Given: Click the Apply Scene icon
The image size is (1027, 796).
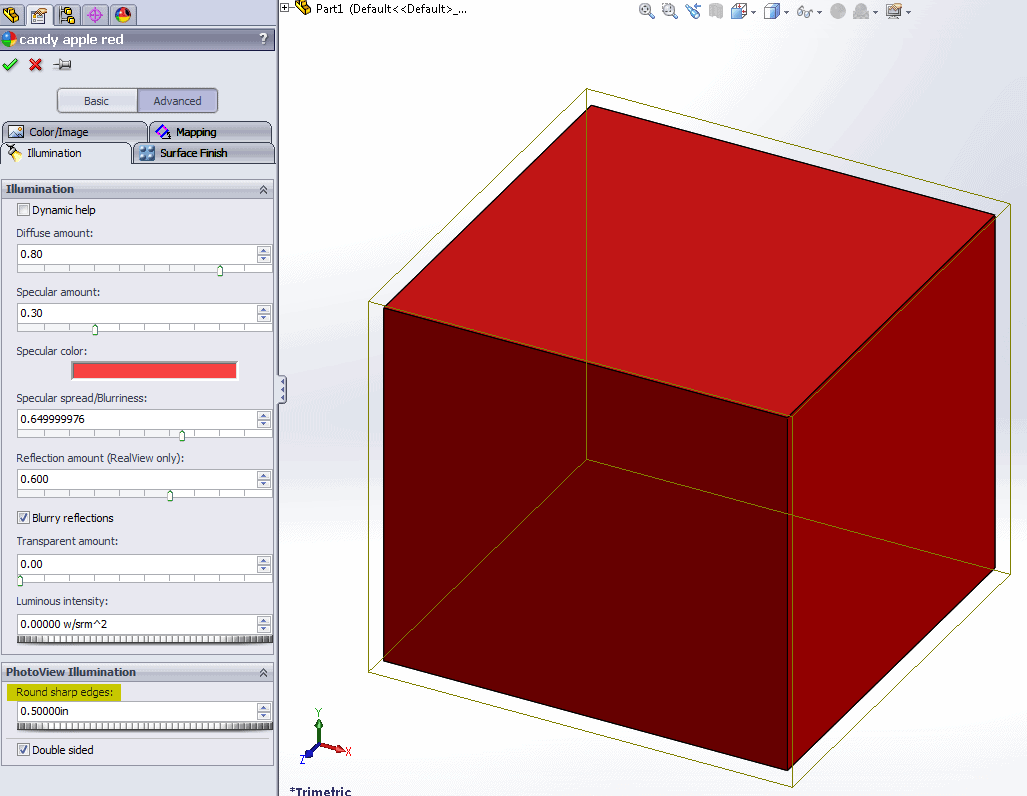Looking at the screenshot, I should (x=861, y=11).
